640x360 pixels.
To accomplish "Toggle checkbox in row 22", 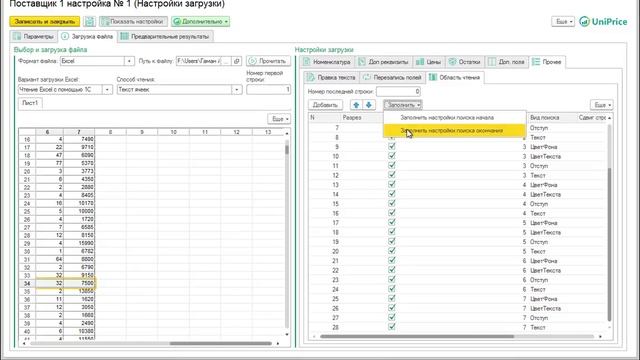I will pos(392,270).
